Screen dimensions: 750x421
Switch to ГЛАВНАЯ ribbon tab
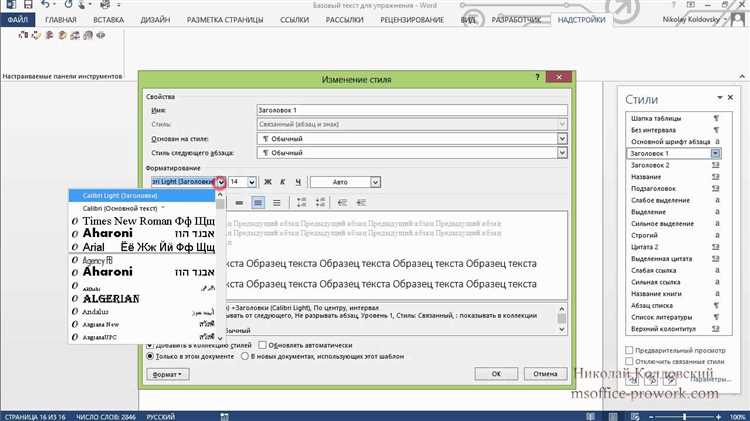click(x=61, y=20)
